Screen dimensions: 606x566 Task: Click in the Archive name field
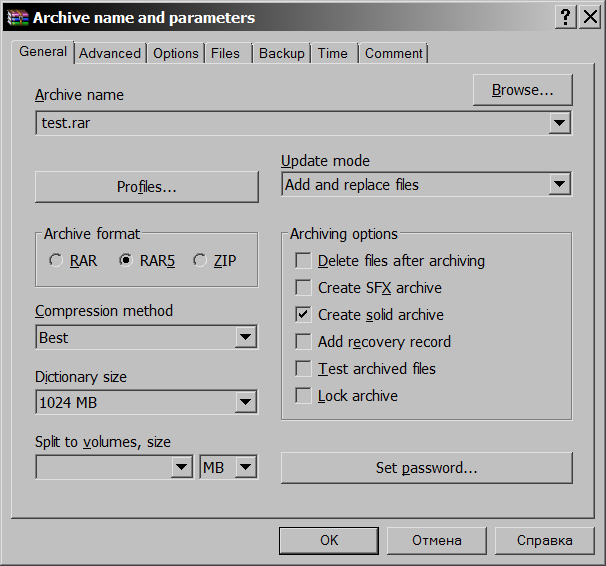tap(290, 123)
